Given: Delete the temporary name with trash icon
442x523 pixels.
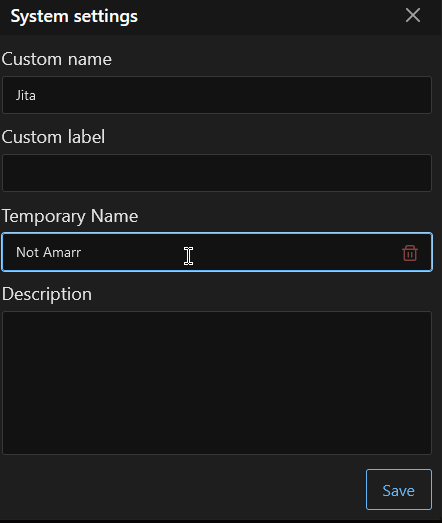Looking at the screenshot, I should point(410,253).
